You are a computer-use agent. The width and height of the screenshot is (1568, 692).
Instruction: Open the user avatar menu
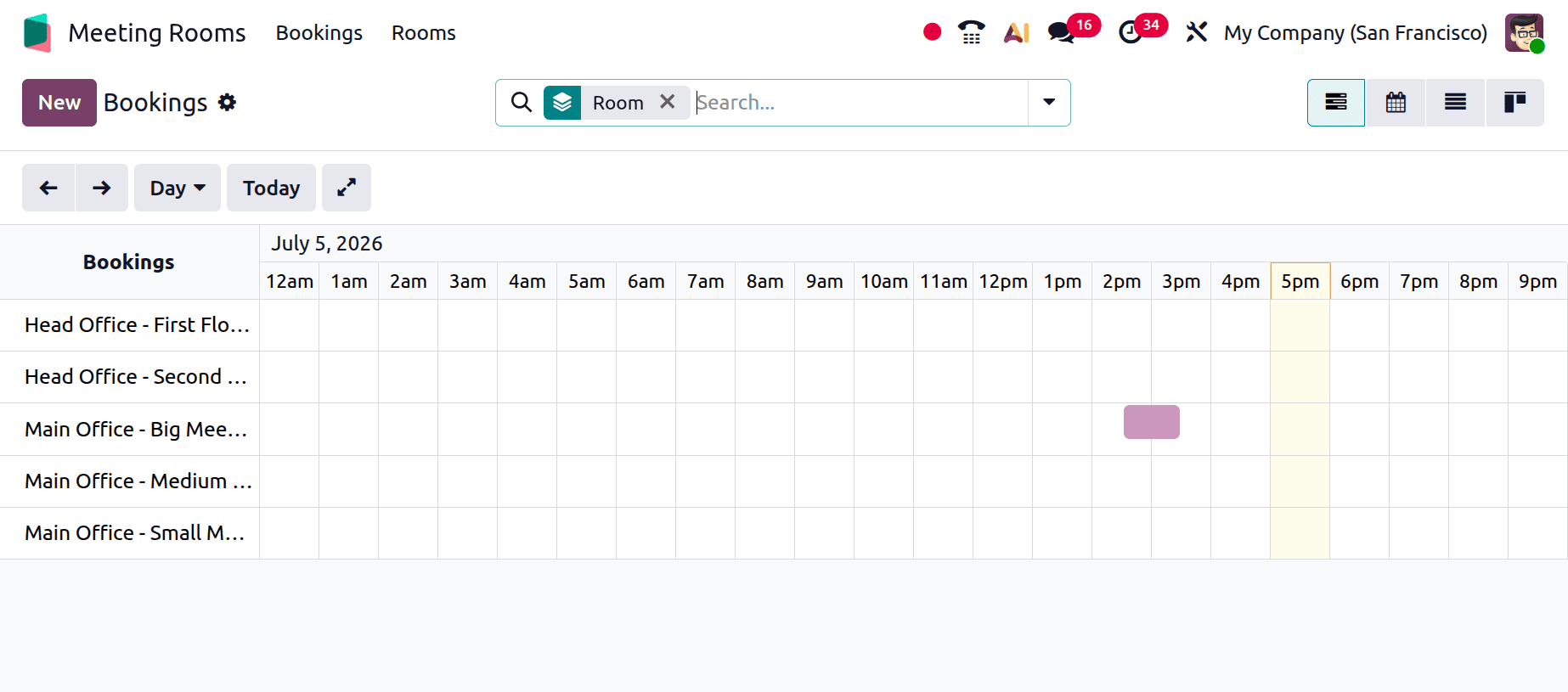pyautogui.click(x=1524, y=32)
